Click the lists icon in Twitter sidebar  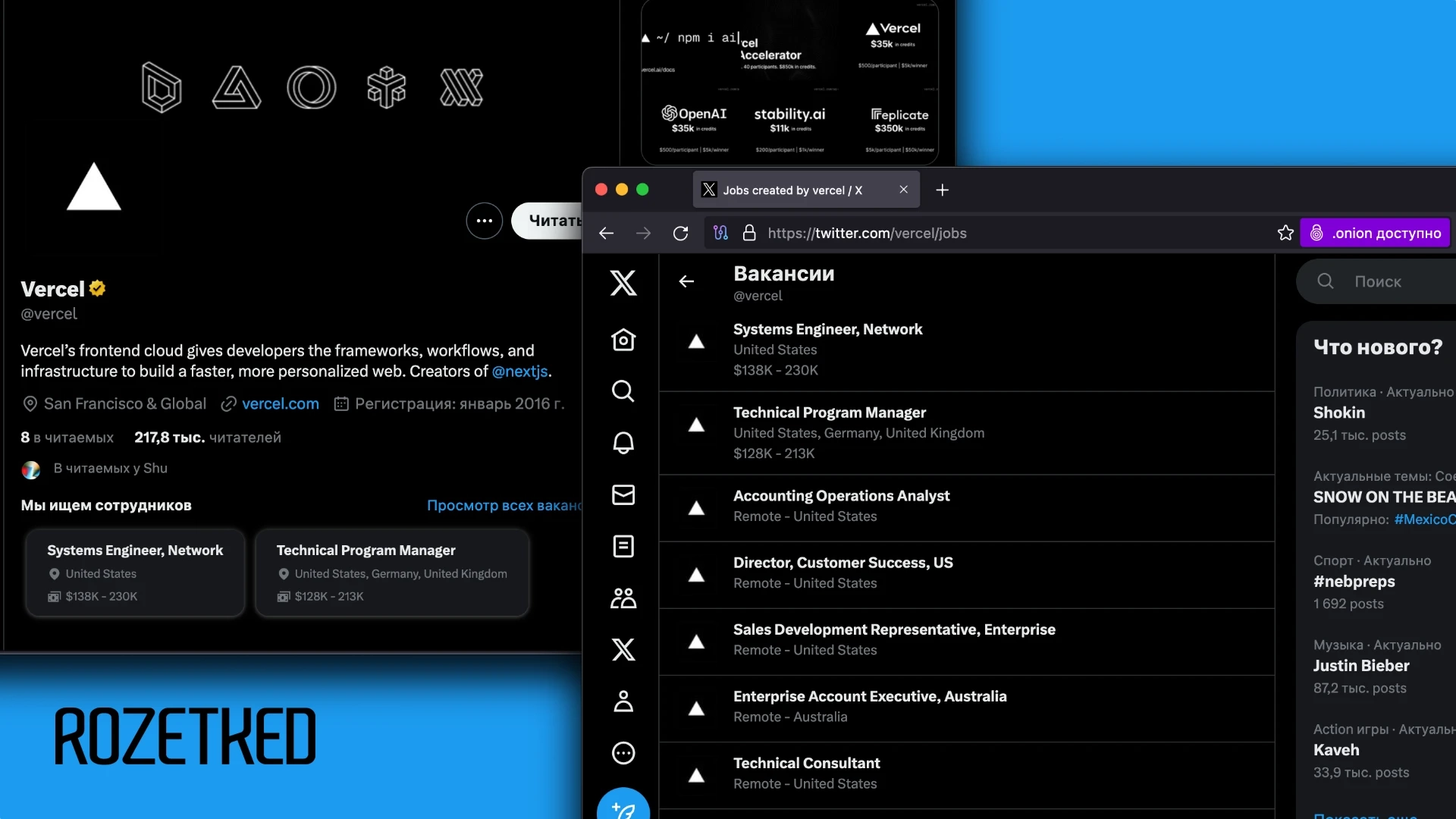[623, 548]
